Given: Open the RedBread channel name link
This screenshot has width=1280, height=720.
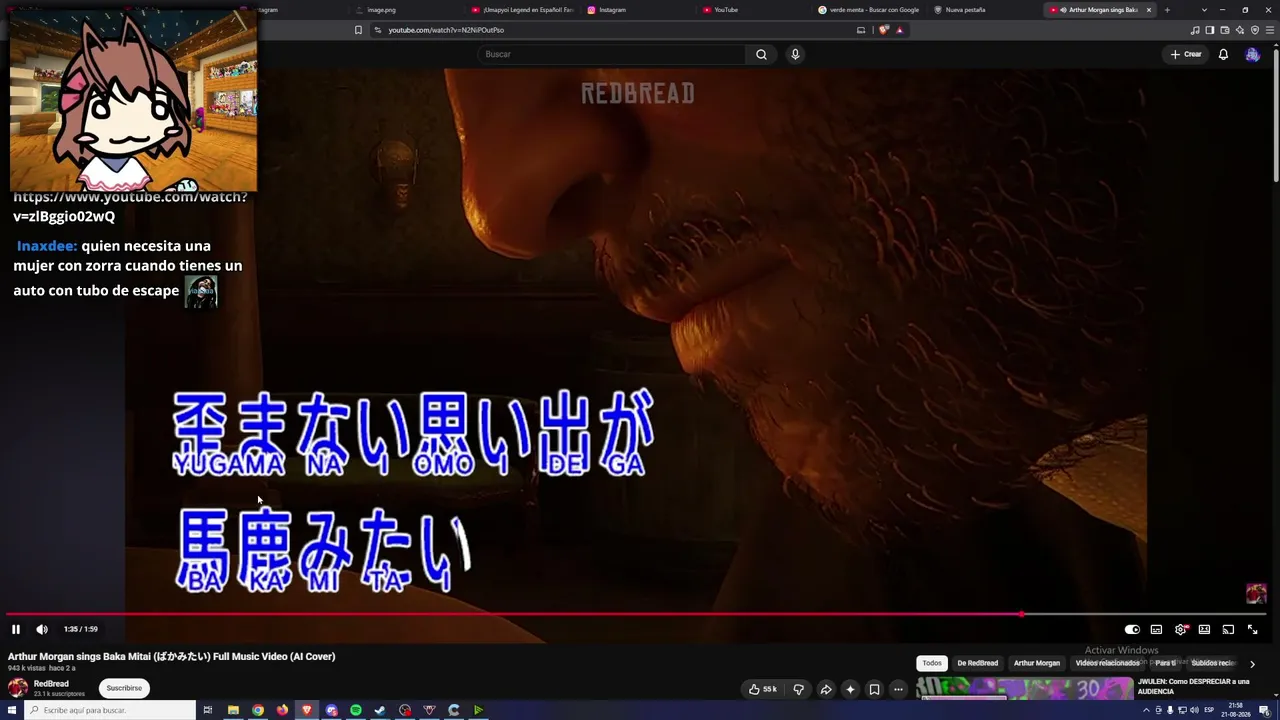Looking at the screenshot, I should [x=51, y=684].
